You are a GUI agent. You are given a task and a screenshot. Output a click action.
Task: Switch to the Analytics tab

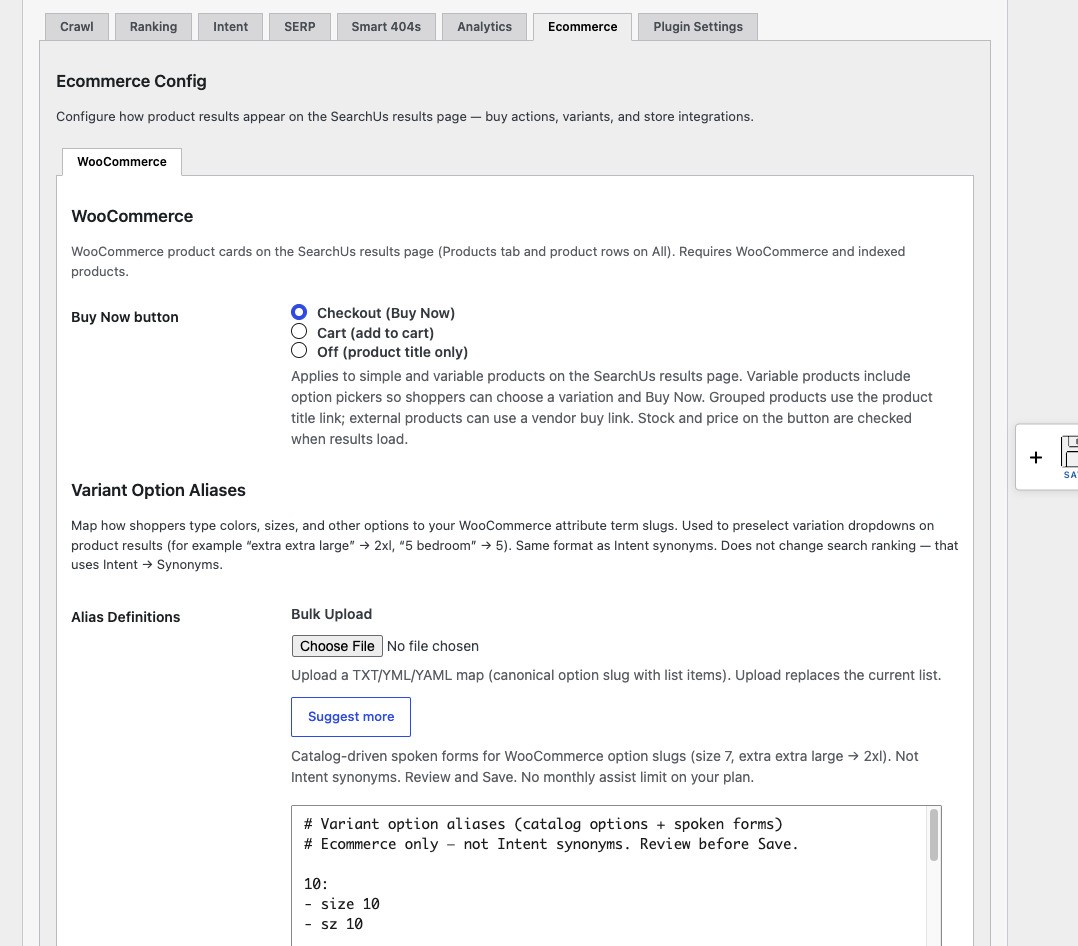pos(484,27)
